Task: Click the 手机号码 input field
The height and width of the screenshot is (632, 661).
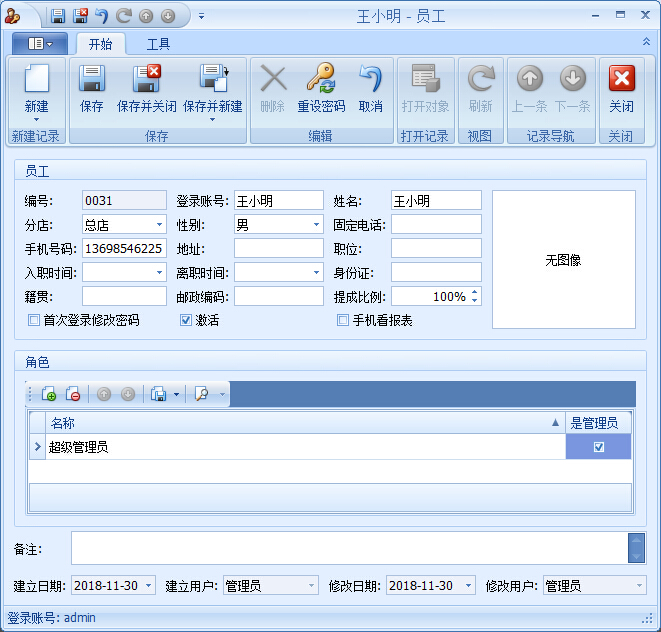Action: coord(124,249)
